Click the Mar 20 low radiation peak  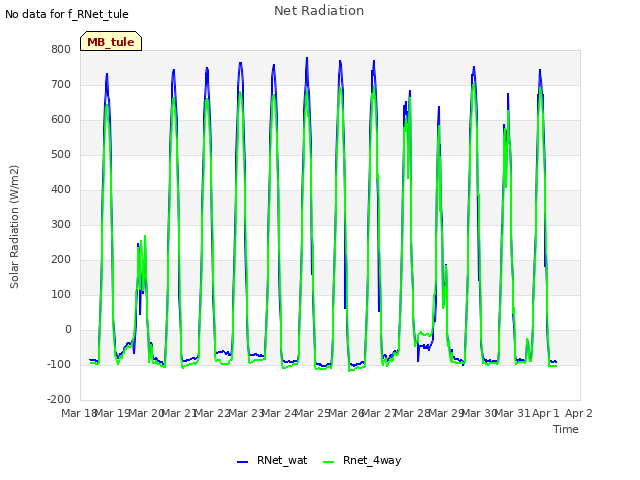(142, 261)
